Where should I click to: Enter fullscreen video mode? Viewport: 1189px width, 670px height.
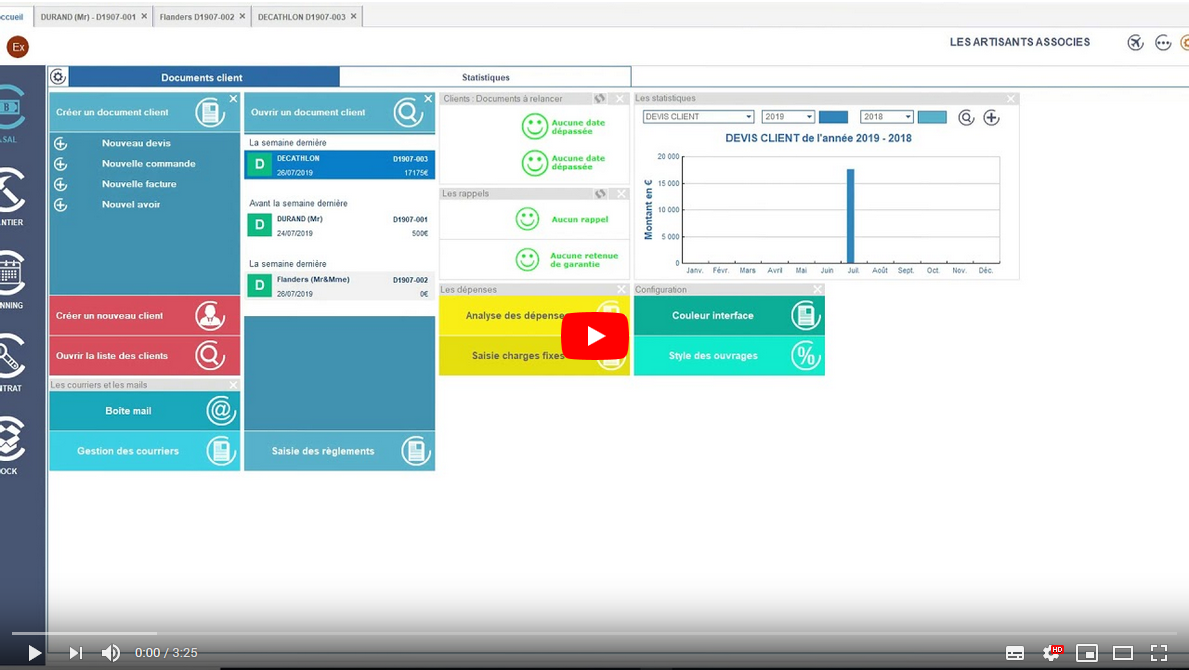pyautogui.click(x=1159, y=653)
